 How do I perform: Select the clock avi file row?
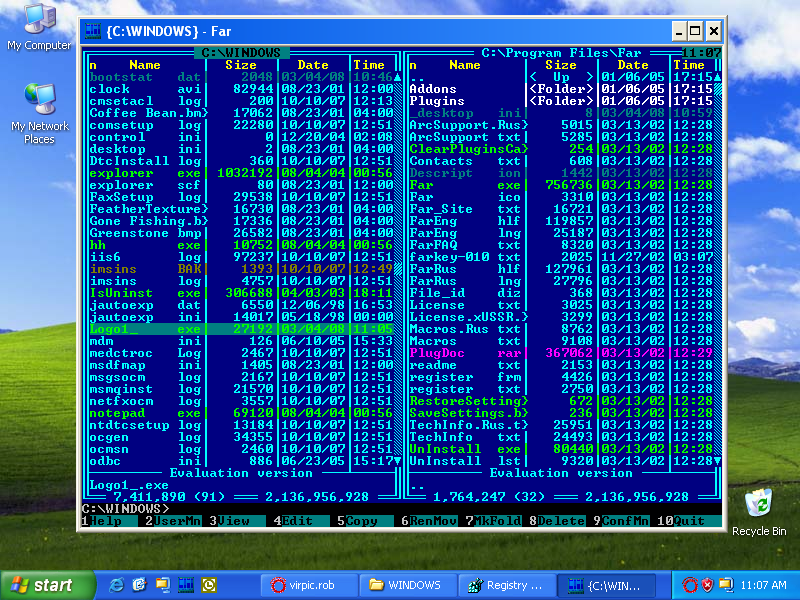[x=242, y=89]
